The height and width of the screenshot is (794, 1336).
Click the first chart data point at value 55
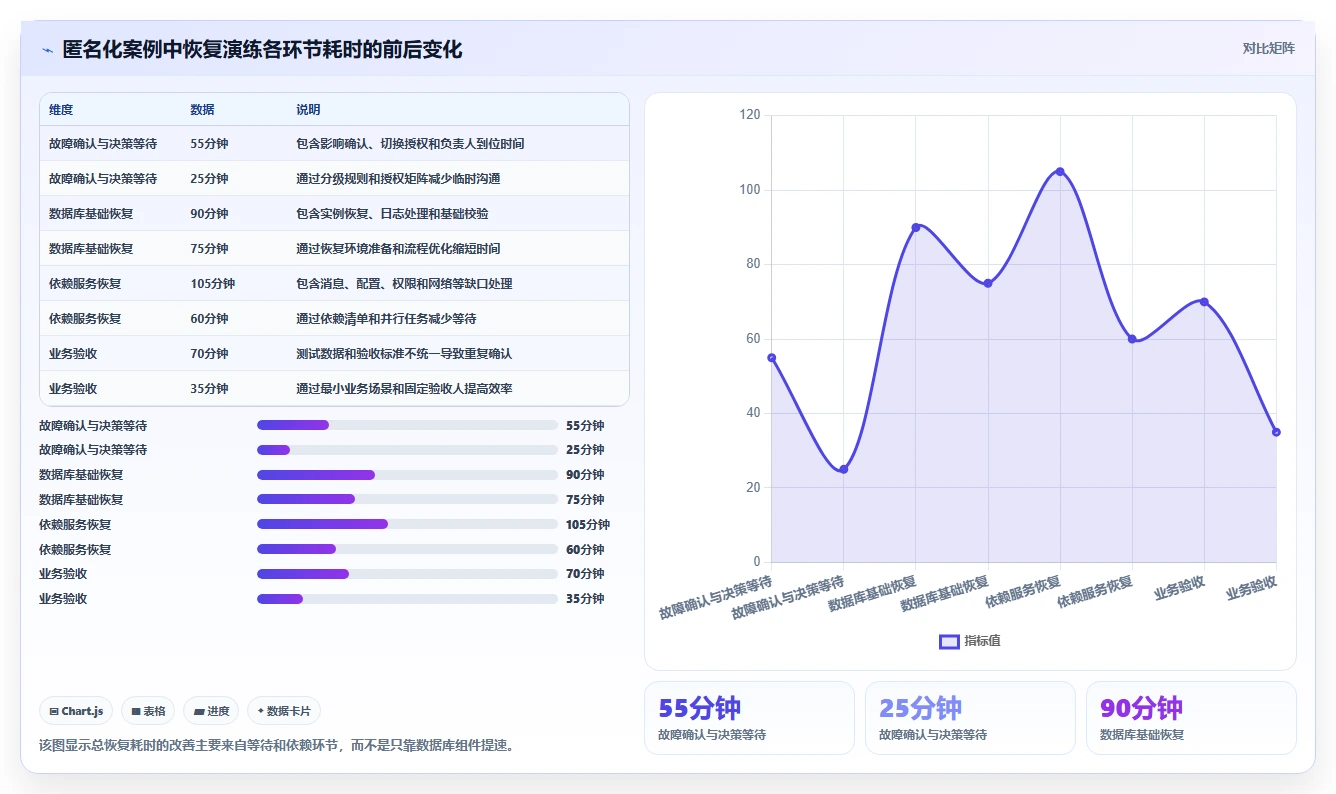pos(771,357)
